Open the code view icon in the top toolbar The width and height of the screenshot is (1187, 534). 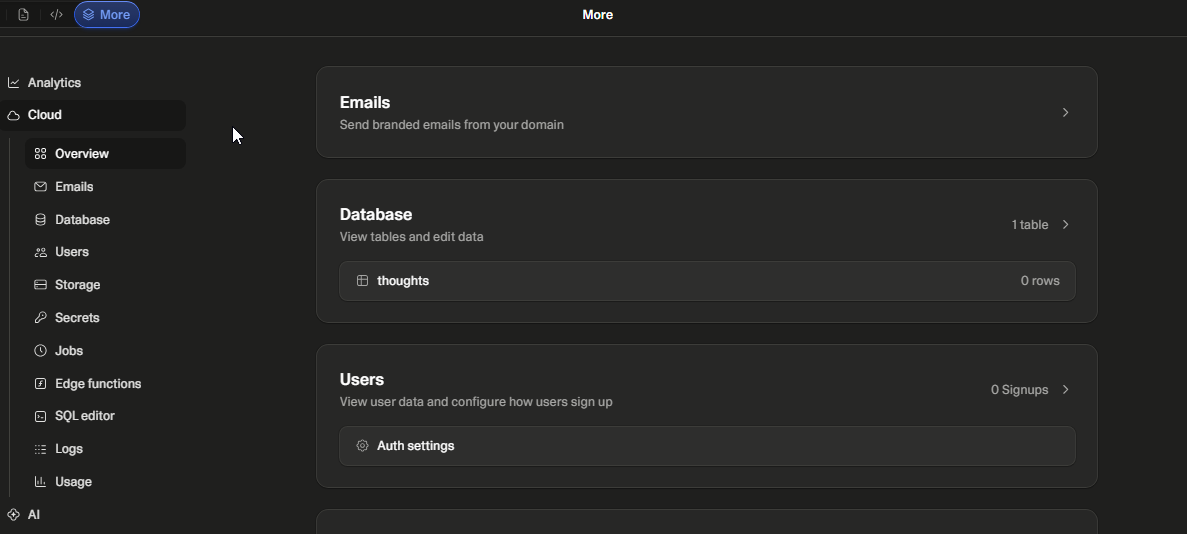coord(56,14)
